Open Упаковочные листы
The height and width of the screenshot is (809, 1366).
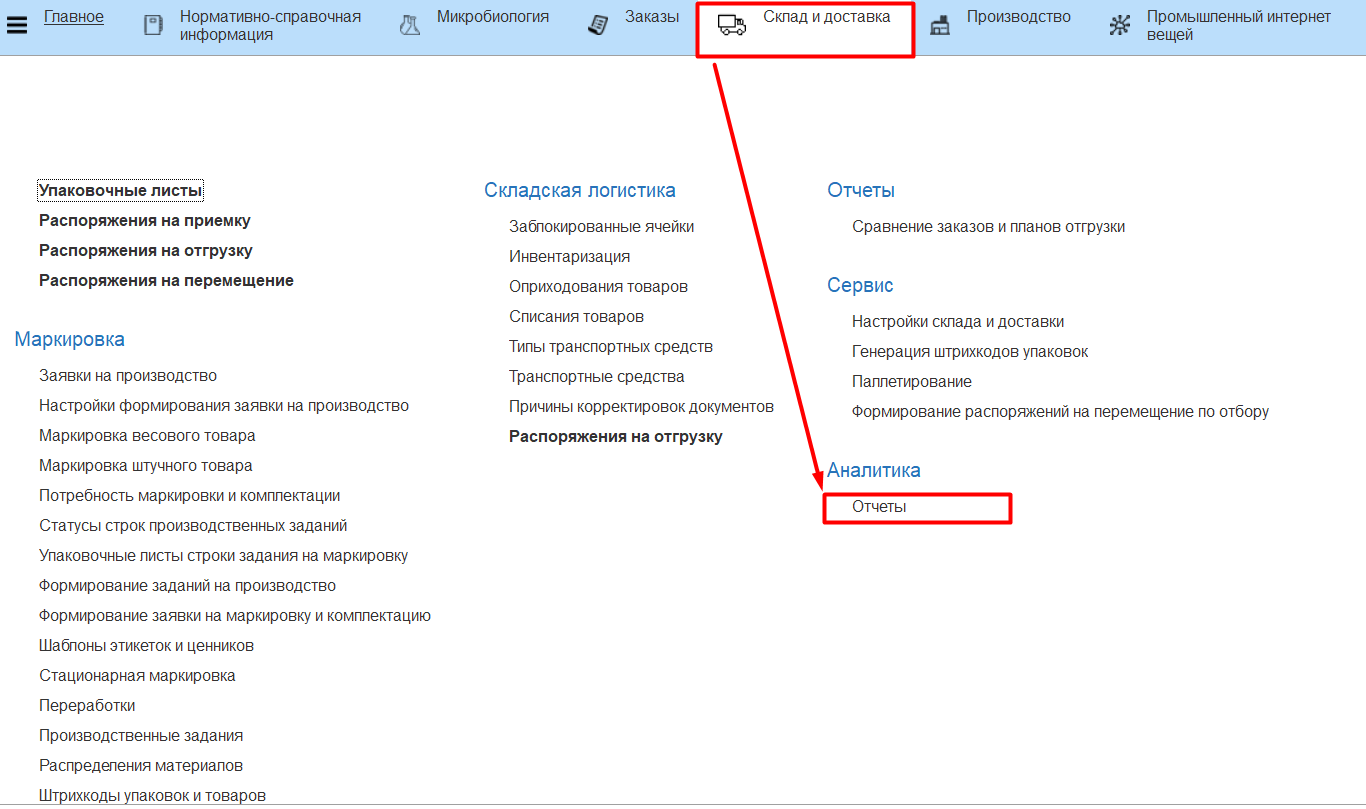pyautogui.click(x=120, y=190)
